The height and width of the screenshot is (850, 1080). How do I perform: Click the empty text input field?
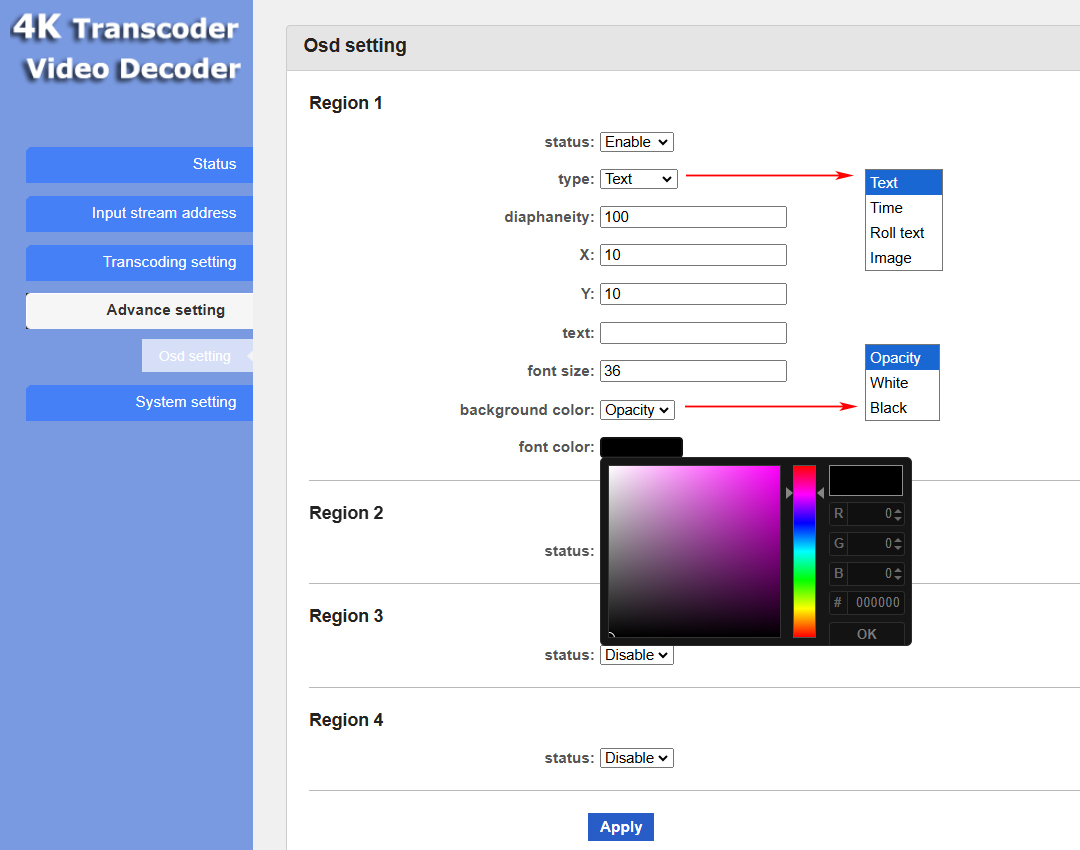pyautogui.click(x=693, y=333)
